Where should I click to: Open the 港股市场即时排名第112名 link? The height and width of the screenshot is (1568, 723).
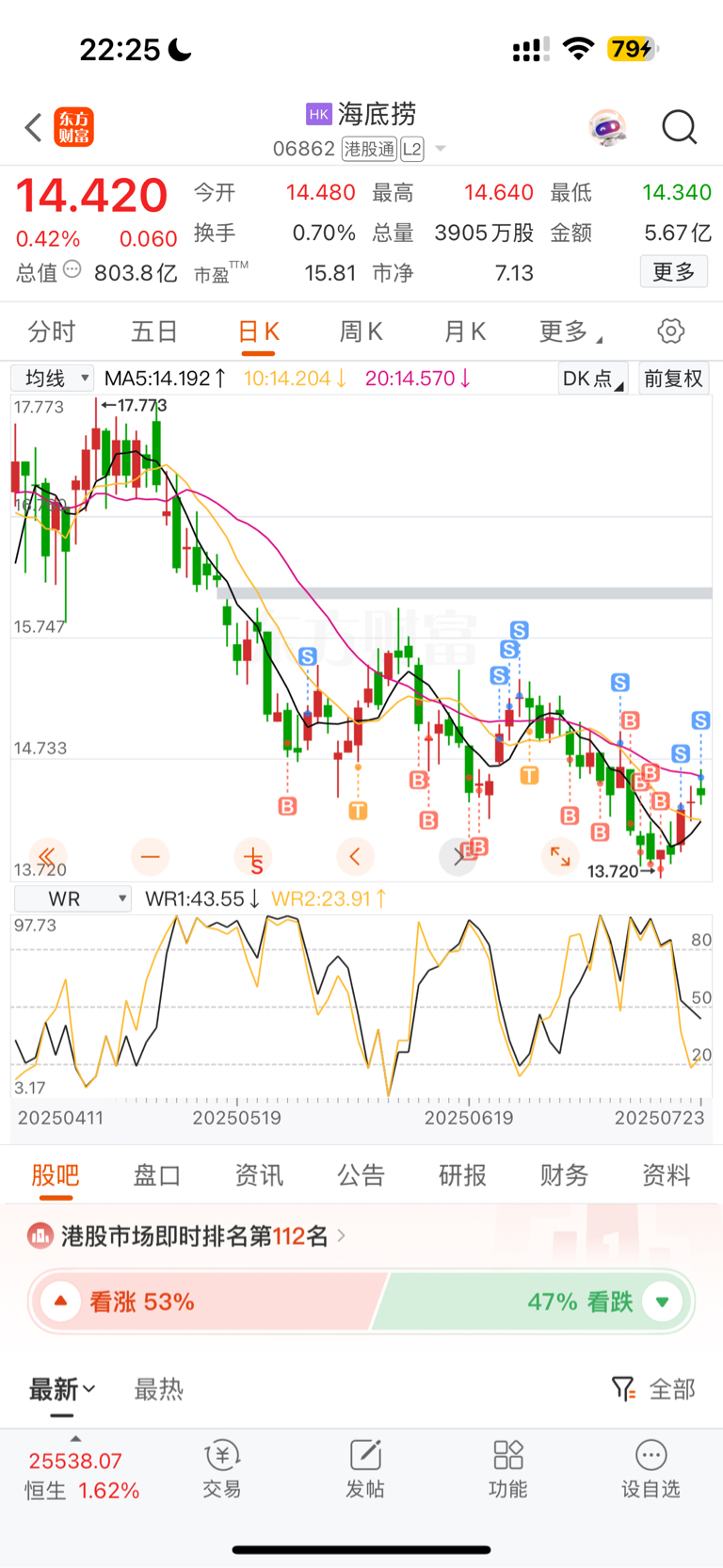195,1236
